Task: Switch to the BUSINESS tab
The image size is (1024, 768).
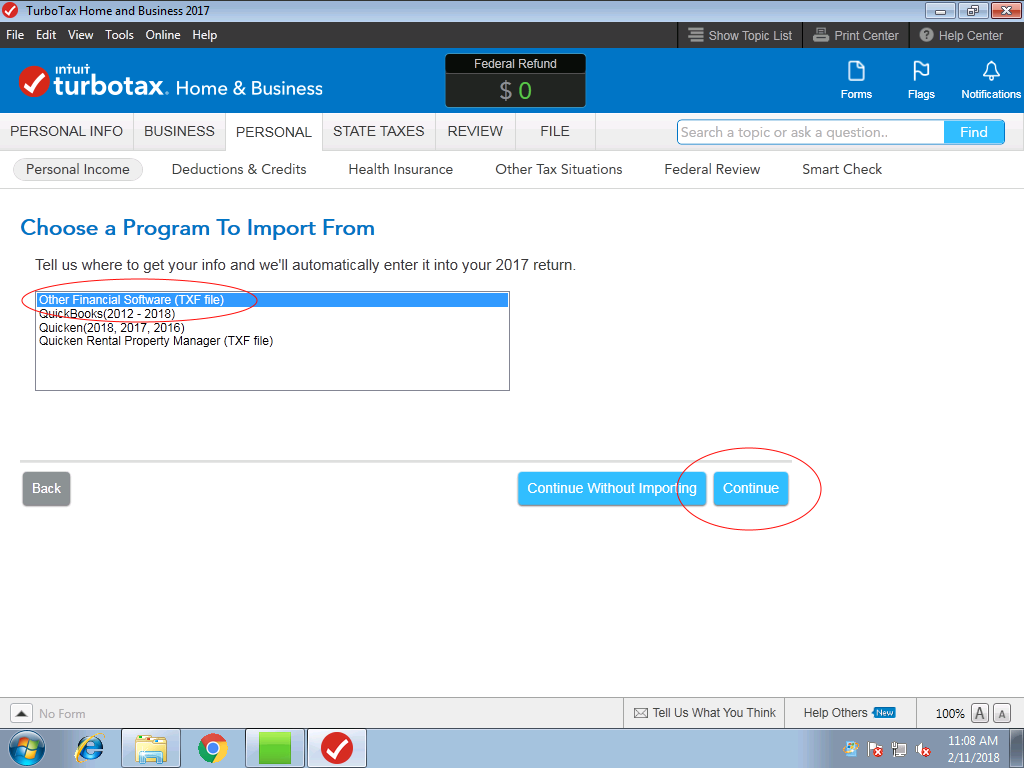Action: (x=180, y=131)
